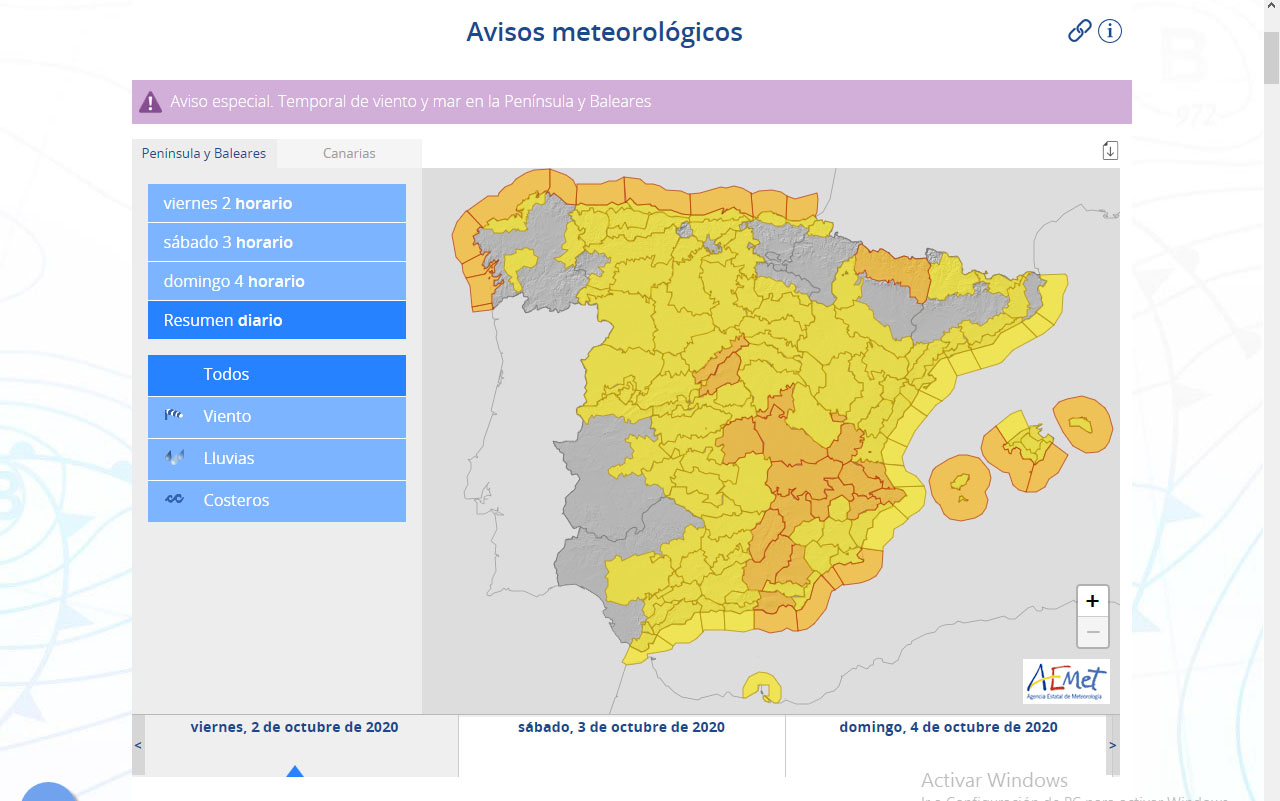Select sábado, 3 de octubre on timeline

click(621, 728)
